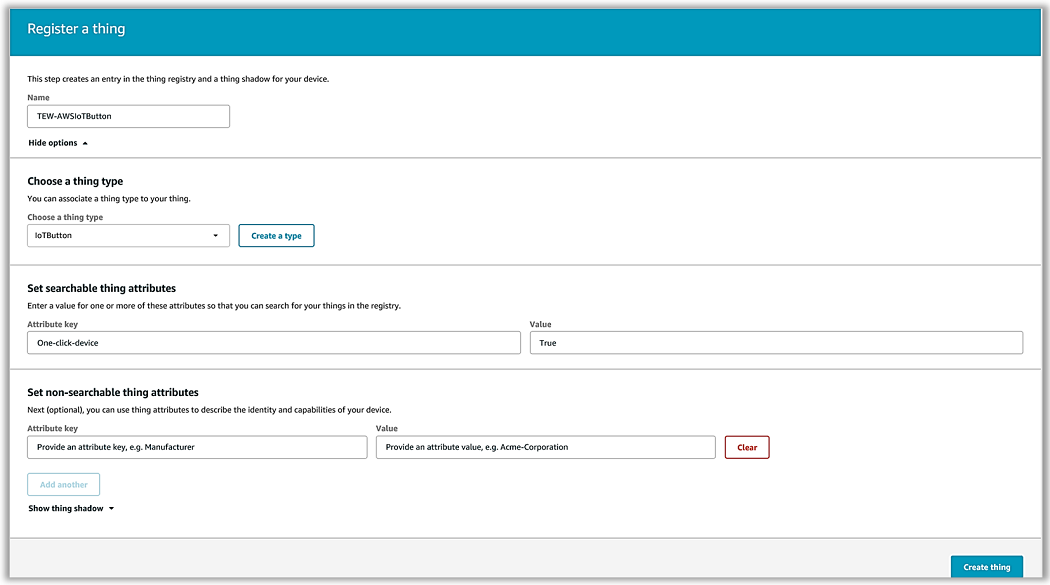Clear the non-searchable attribute with Clear button
This screenshot has height=585, width=1050.
(x=746, y=447)
